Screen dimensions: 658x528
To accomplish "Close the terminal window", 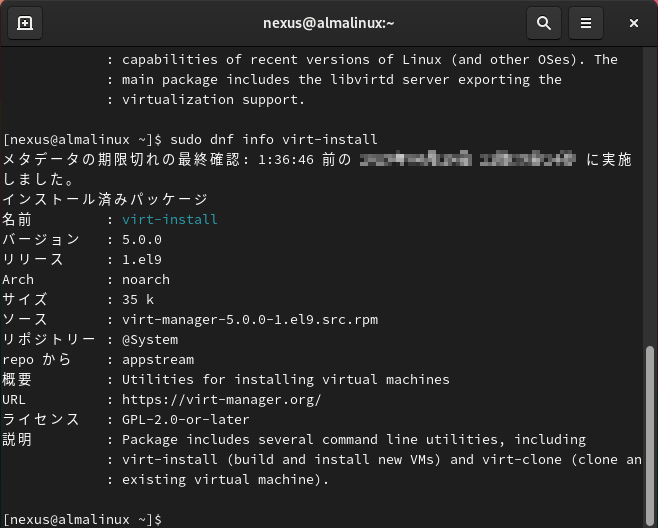I will click(x=635, y=22).
